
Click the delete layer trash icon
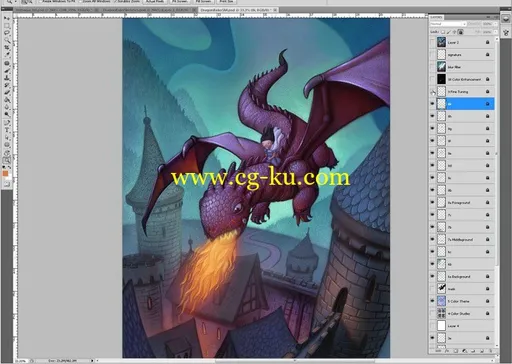[x=491, y=351]
